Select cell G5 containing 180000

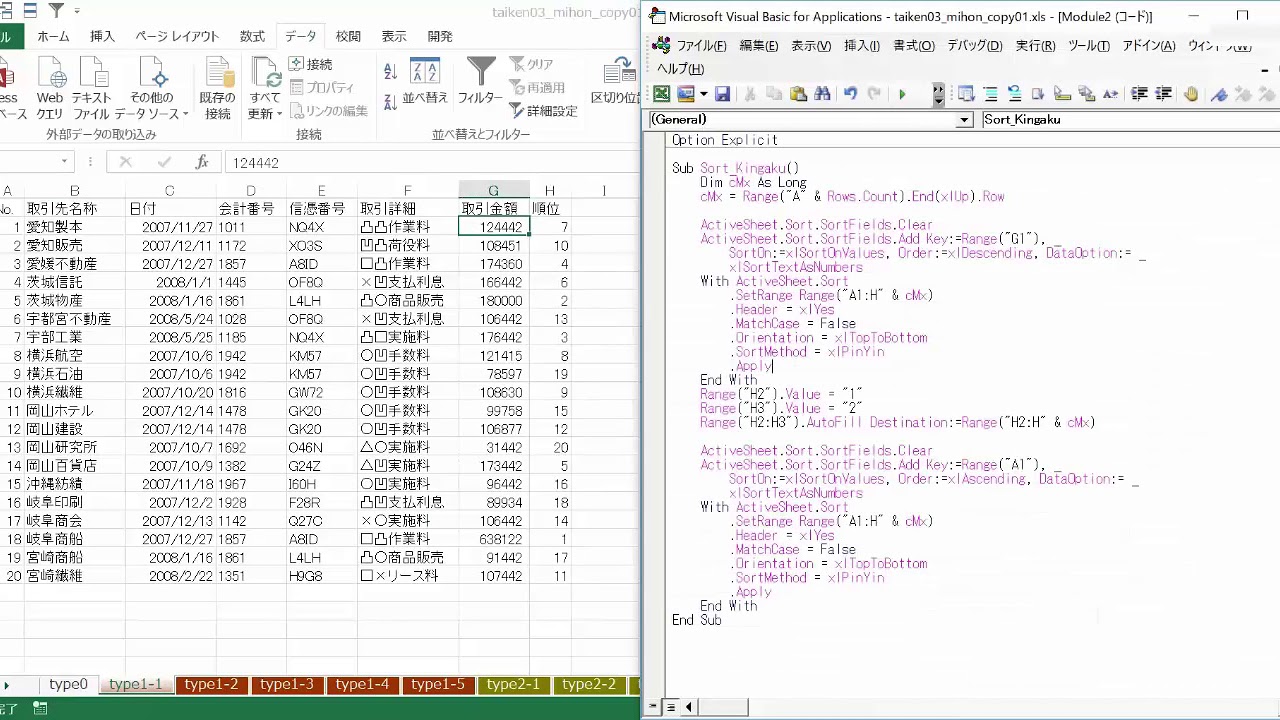point(493,300)
